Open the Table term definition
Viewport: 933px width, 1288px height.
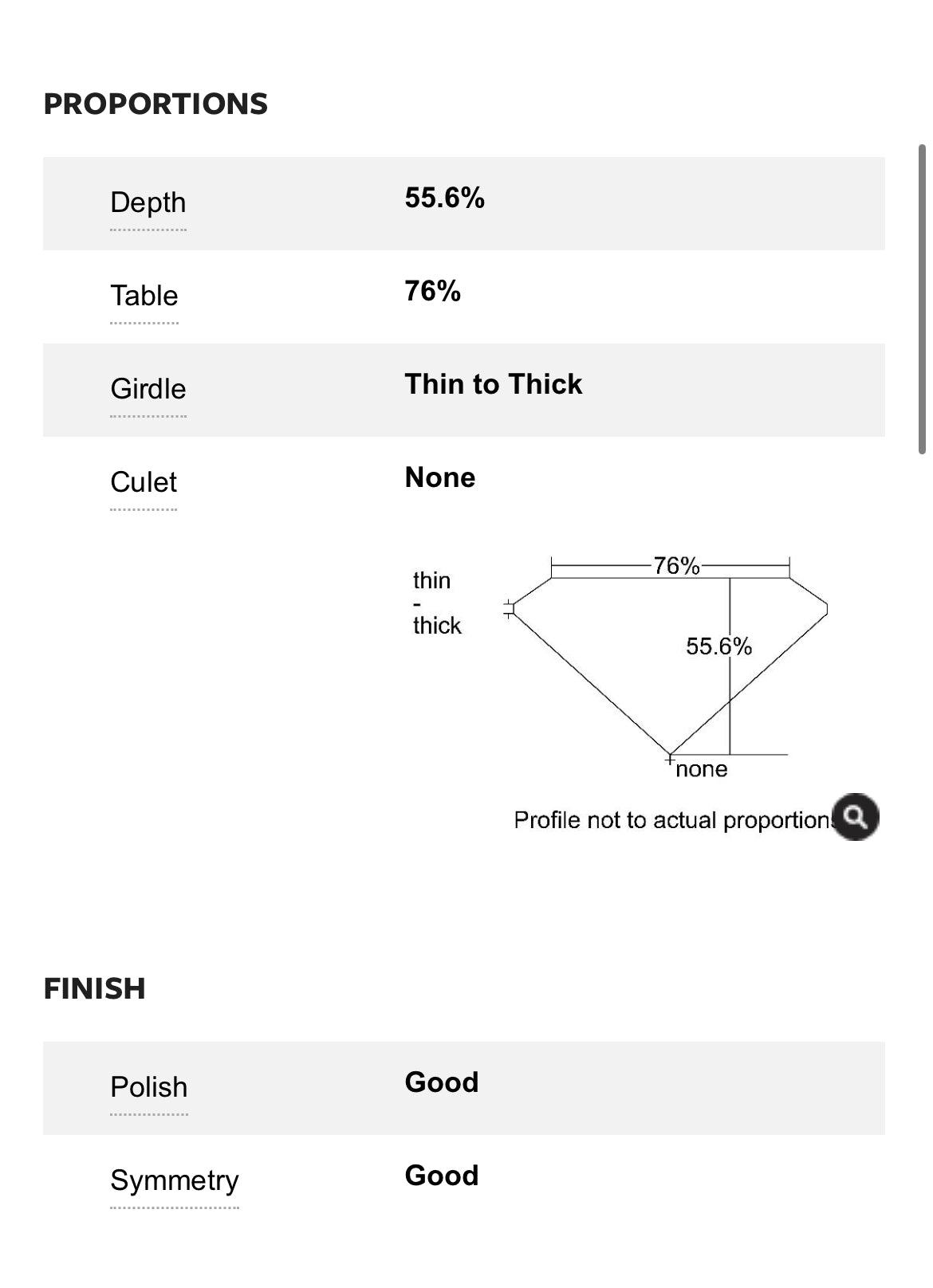tap(144, 296)
